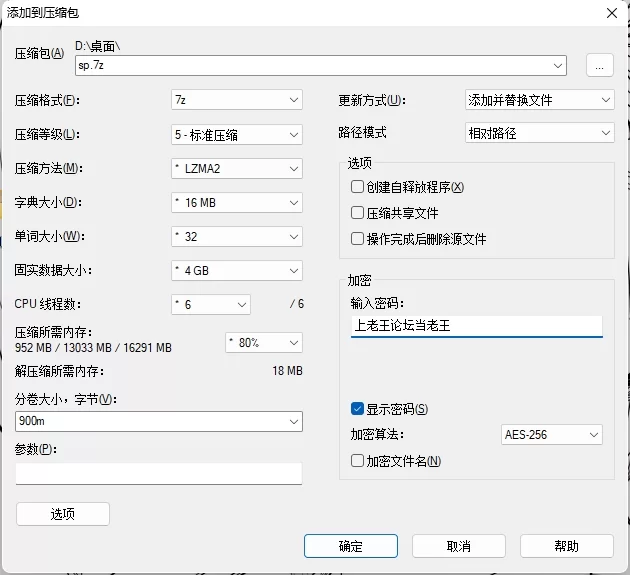Close the add to archive dialog
This screenshot has height=575, width=630.
611,12
